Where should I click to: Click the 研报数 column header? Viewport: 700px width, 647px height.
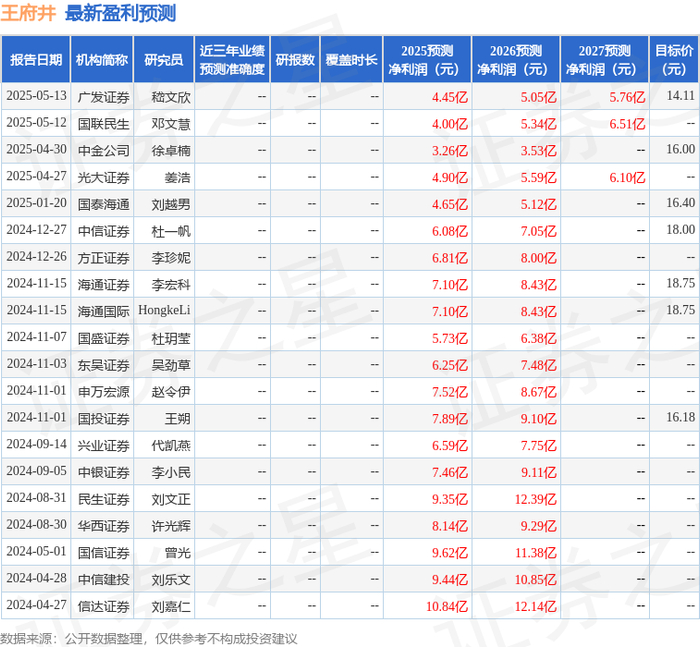(295, 59)
